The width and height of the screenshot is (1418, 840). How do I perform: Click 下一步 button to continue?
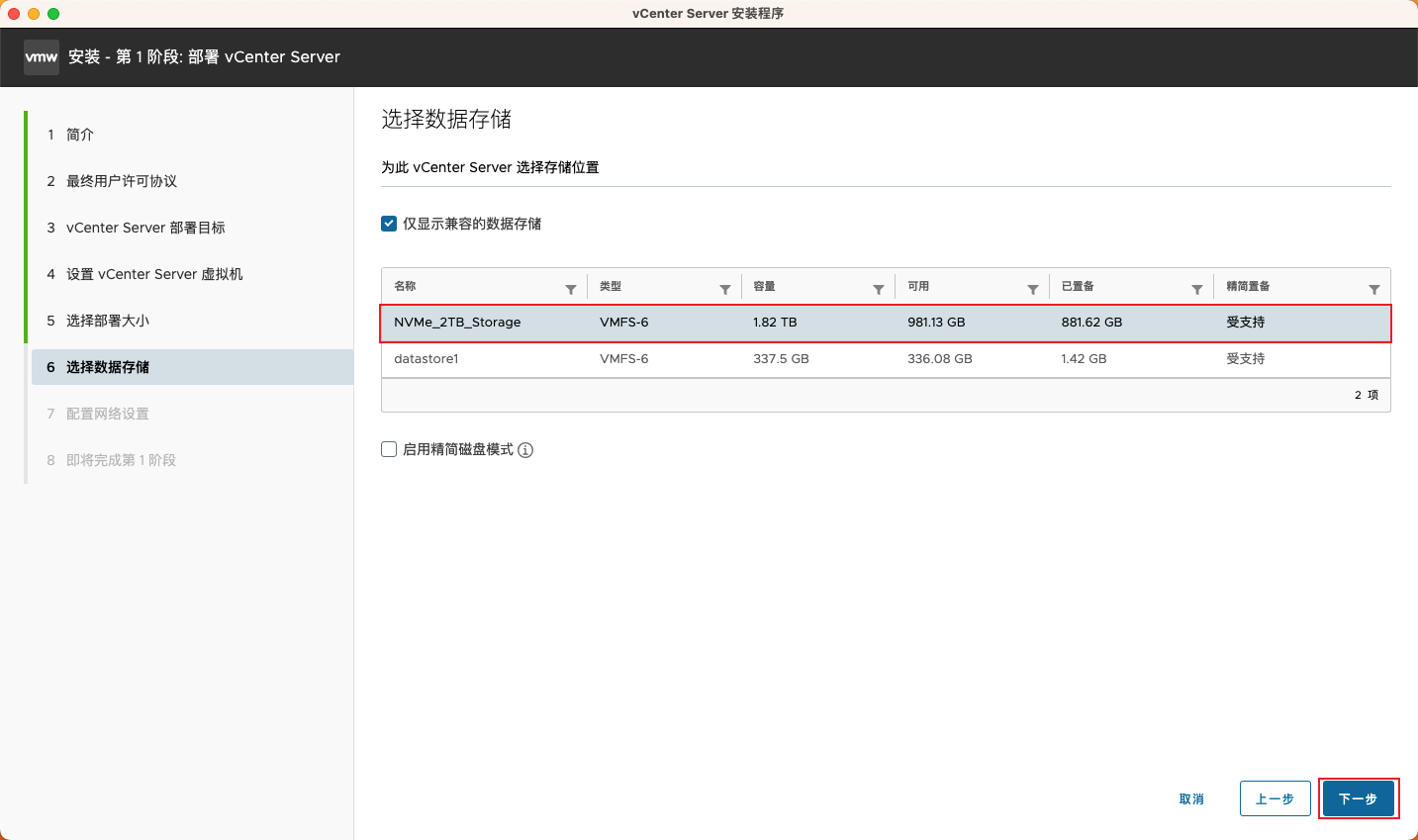1358,798
